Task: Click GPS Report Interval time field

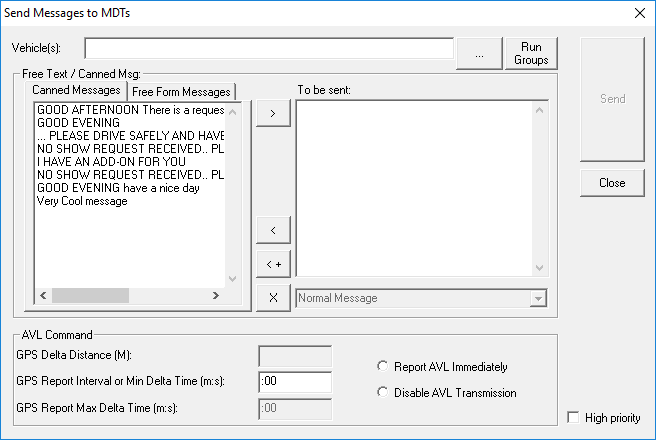Action: (x=294, y=381)
